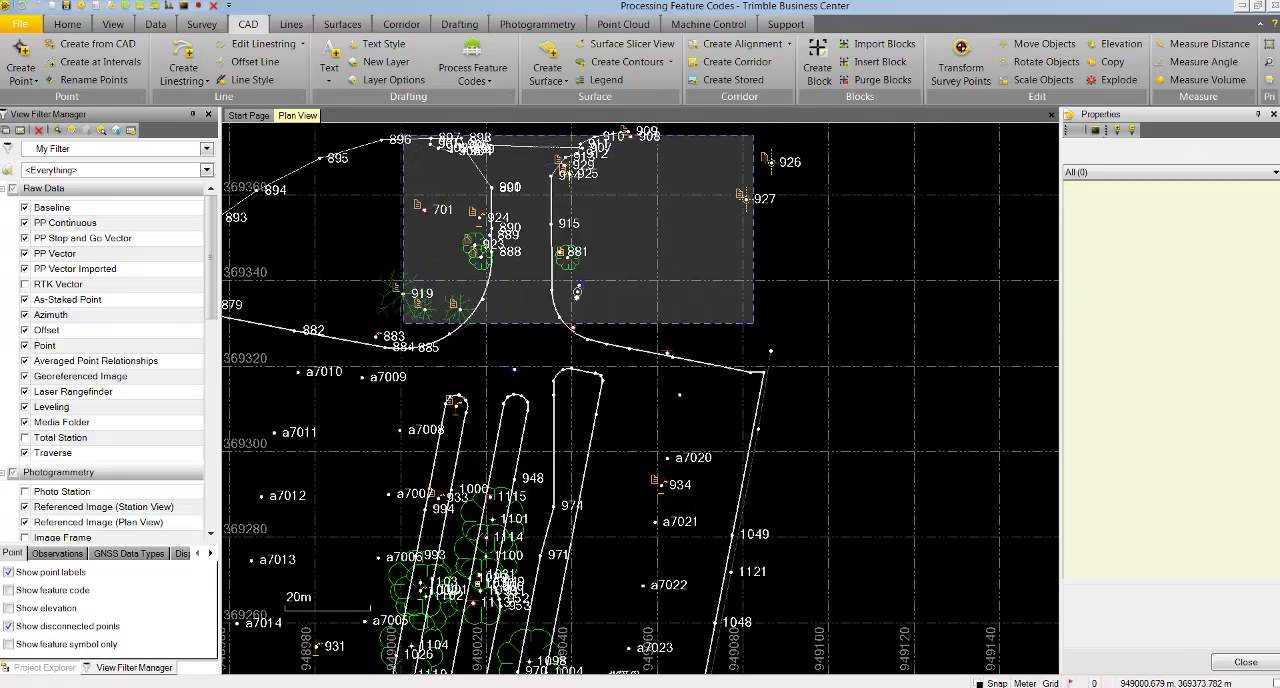Select Move Objects tool
This screenshot has height=688, width=1280.
coord(1037,44)
